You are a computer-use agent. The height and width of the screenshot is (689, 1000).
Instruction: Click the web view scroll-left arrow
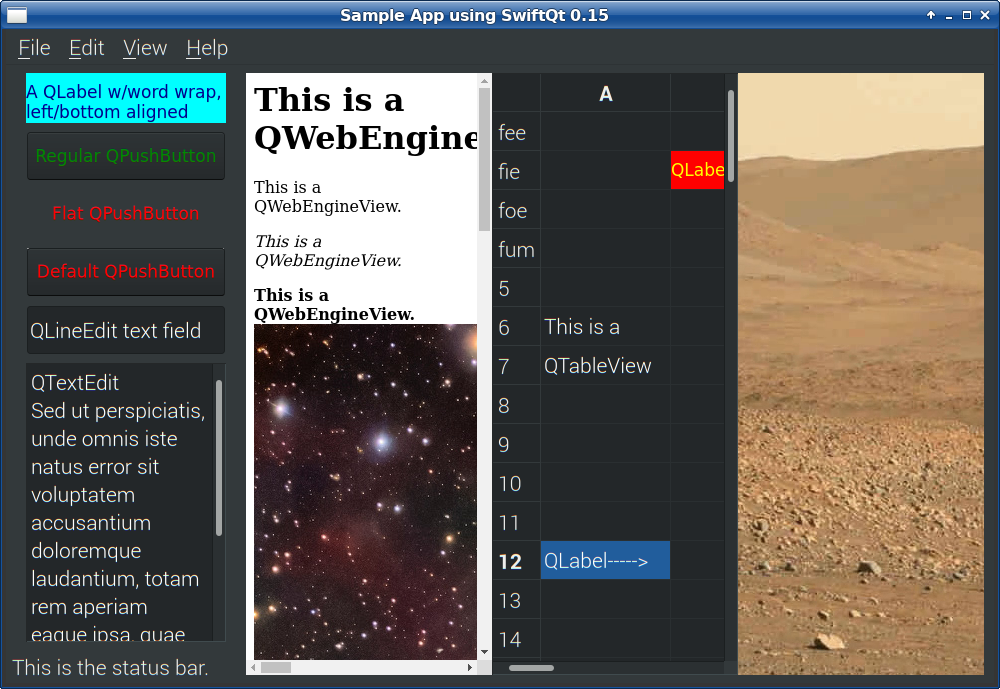click(x=253, y=667)
